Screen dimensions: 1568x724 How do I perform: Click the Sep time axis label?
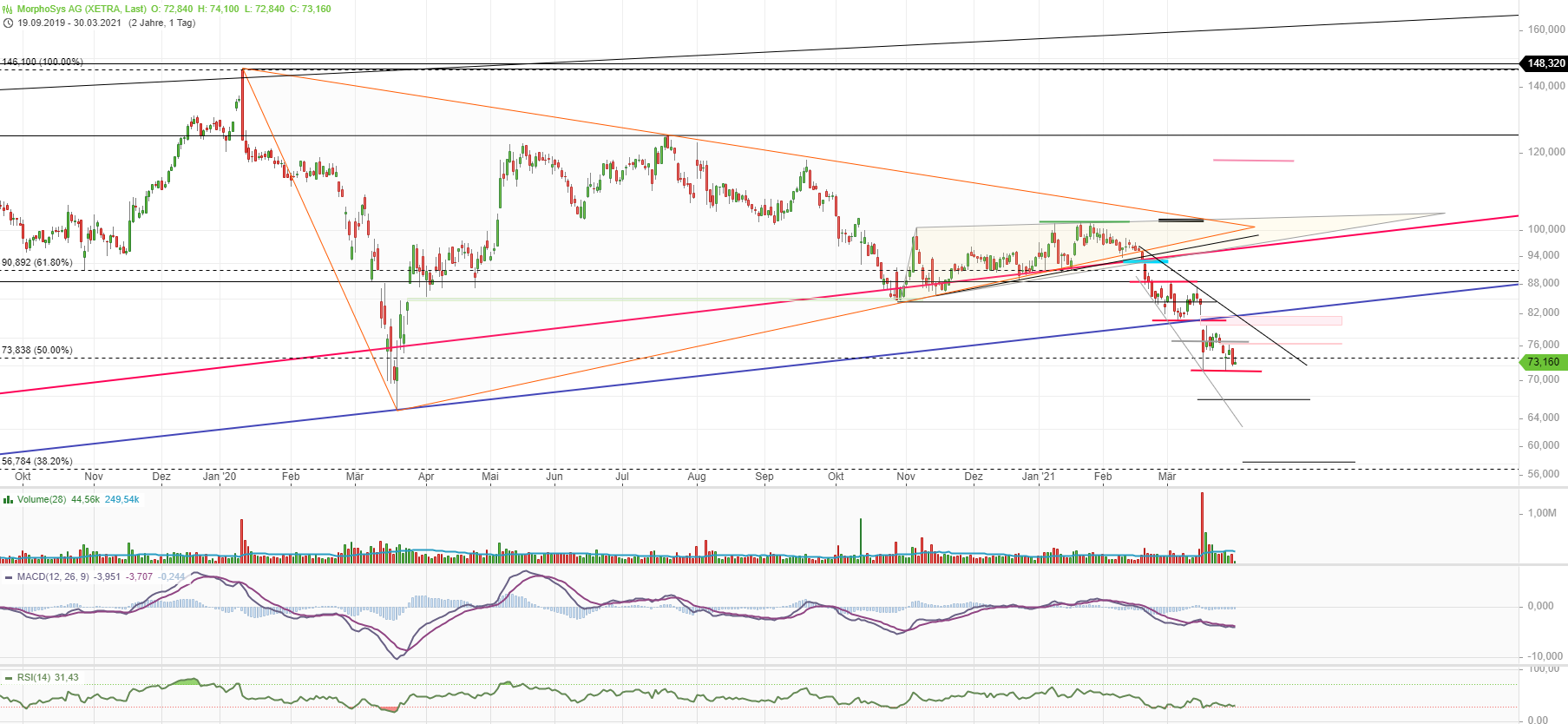click(764, 477)
